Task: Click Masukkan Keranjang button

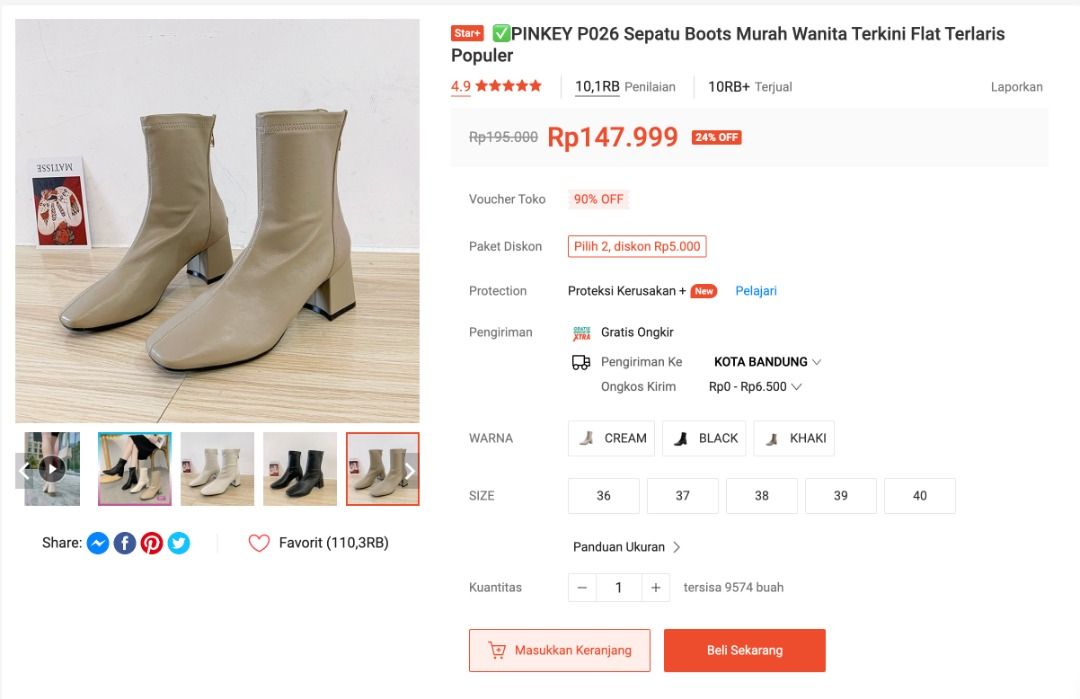Action: [x=559, y=650]
